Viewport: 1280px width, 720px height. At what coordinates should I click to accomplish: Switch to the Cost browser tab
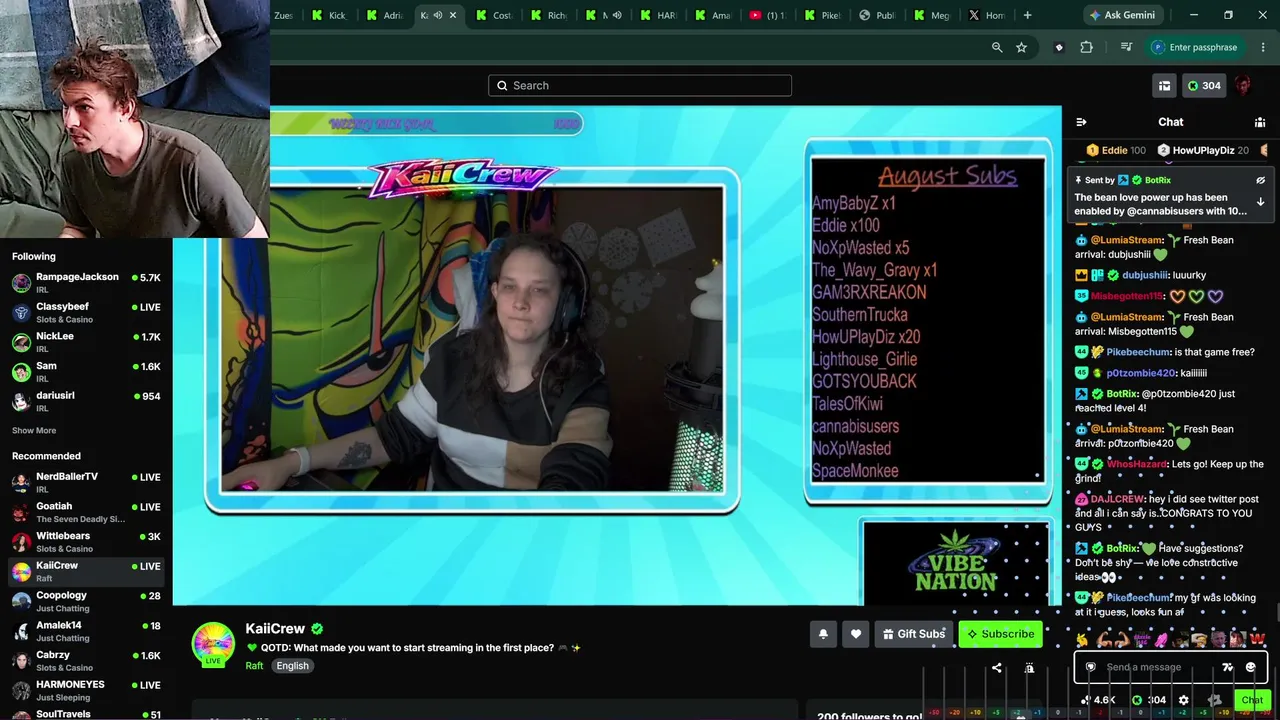[493, 15]
